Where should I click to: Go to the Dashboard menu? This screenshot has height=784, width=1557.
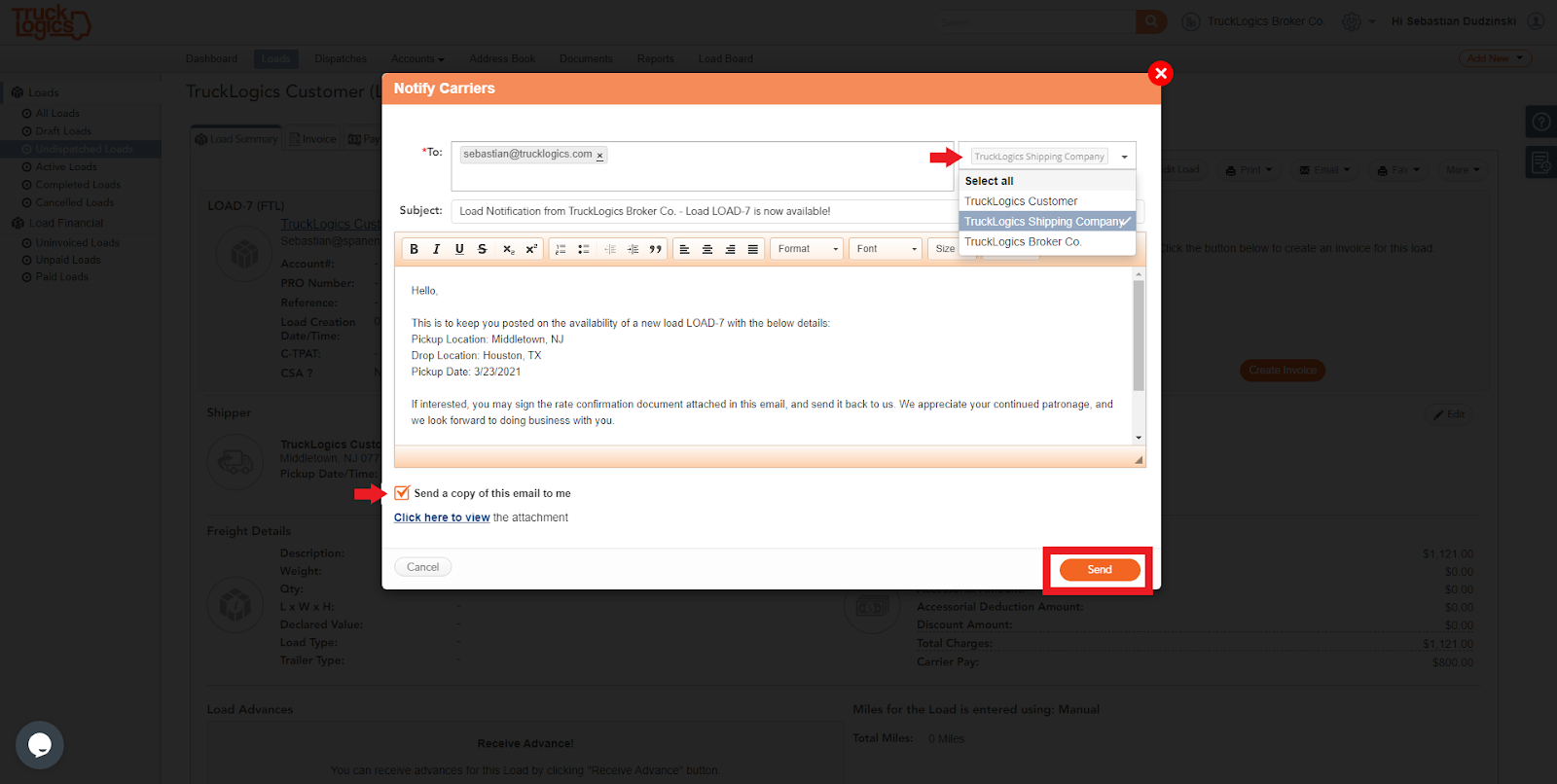[211, 59]
